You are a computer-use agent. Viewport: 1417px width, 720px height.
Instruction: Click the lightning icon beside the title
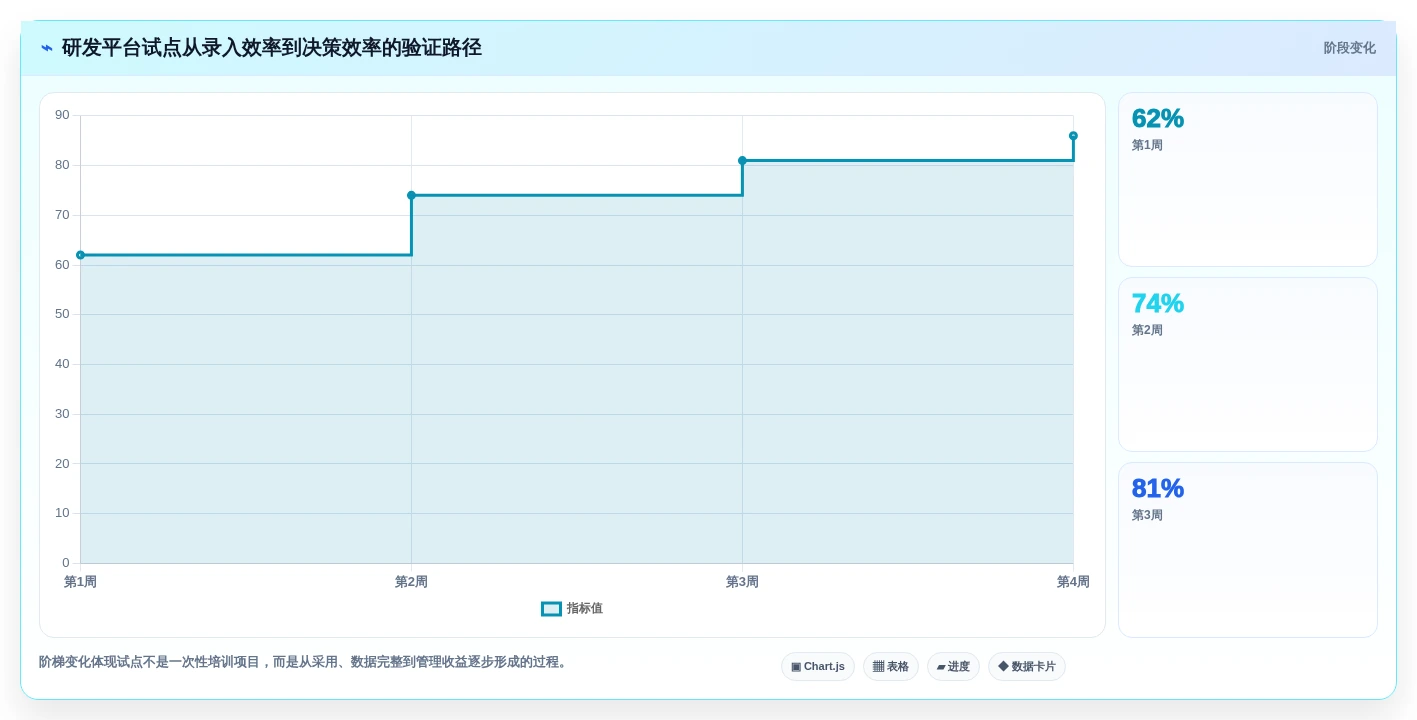click(47, 48)
